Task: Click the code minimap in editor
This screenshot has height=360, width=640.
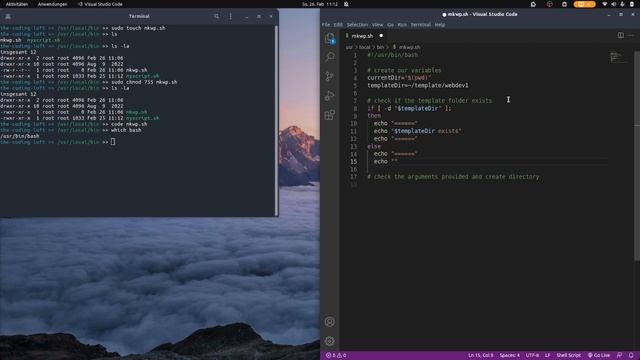Action: 618,57
